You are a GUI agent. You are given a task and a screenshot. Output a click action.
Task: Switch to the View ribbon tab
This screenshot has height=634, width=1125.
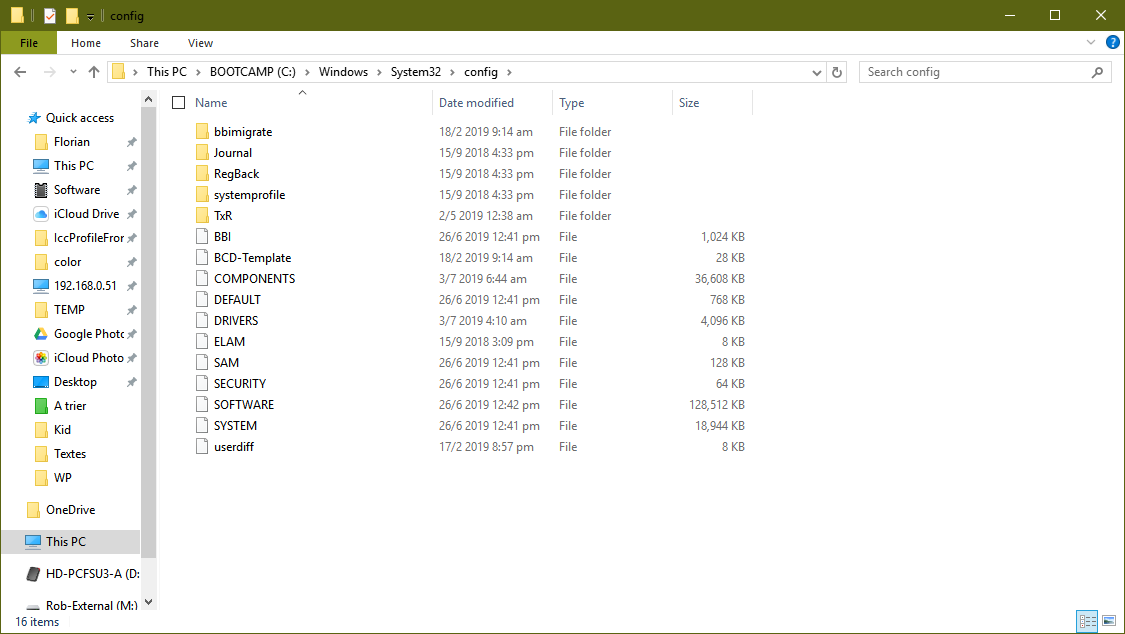200,43
